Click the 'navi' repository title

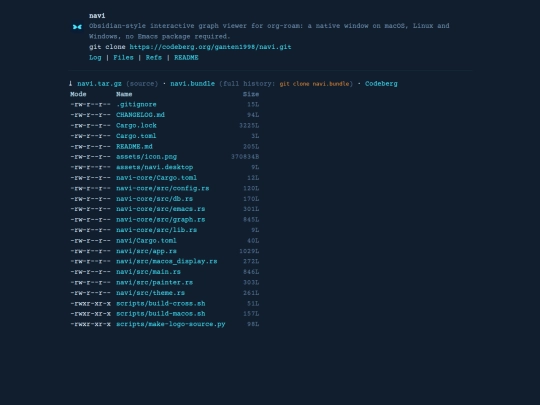pos(97,15)
